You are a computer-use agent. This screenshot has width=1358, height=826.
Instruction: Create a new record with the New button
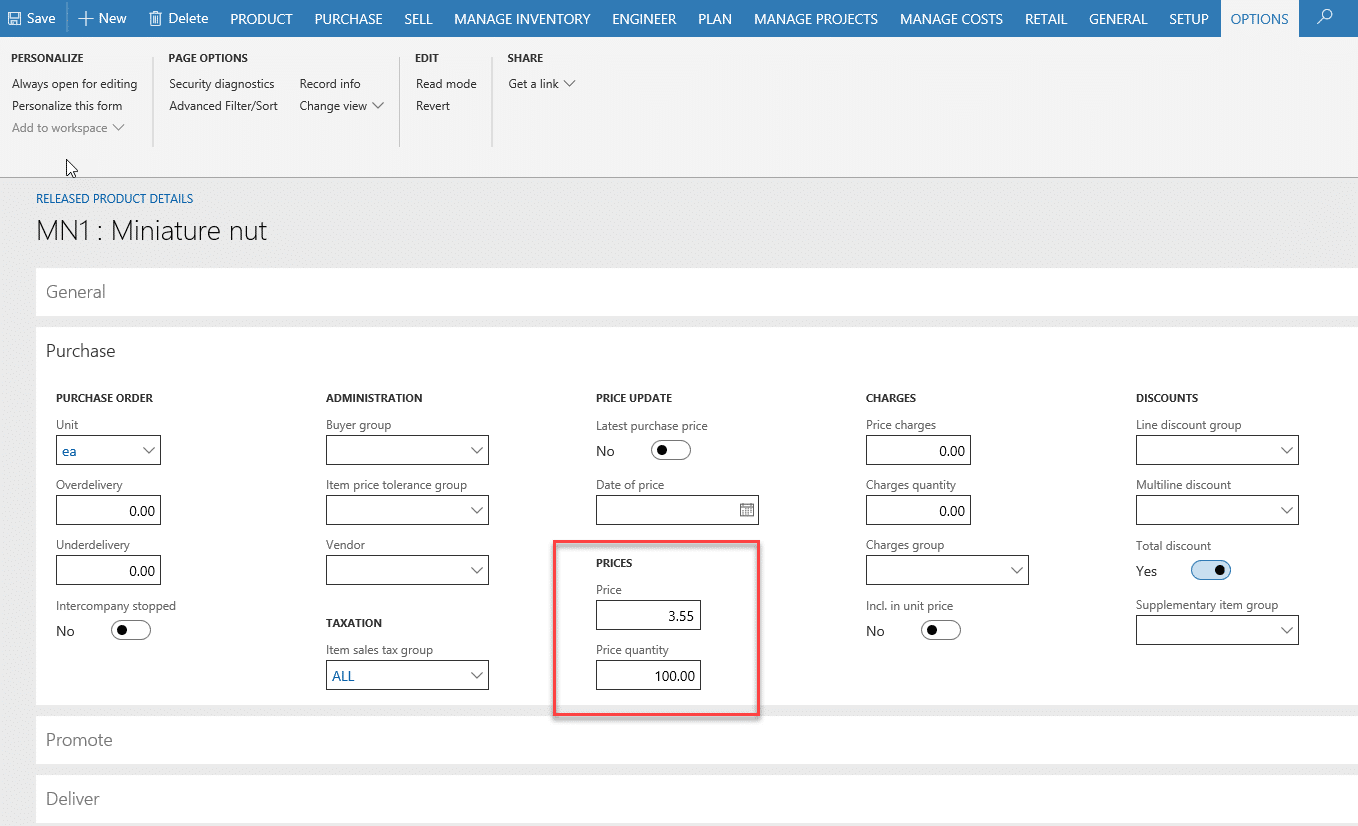pos(102,18)
